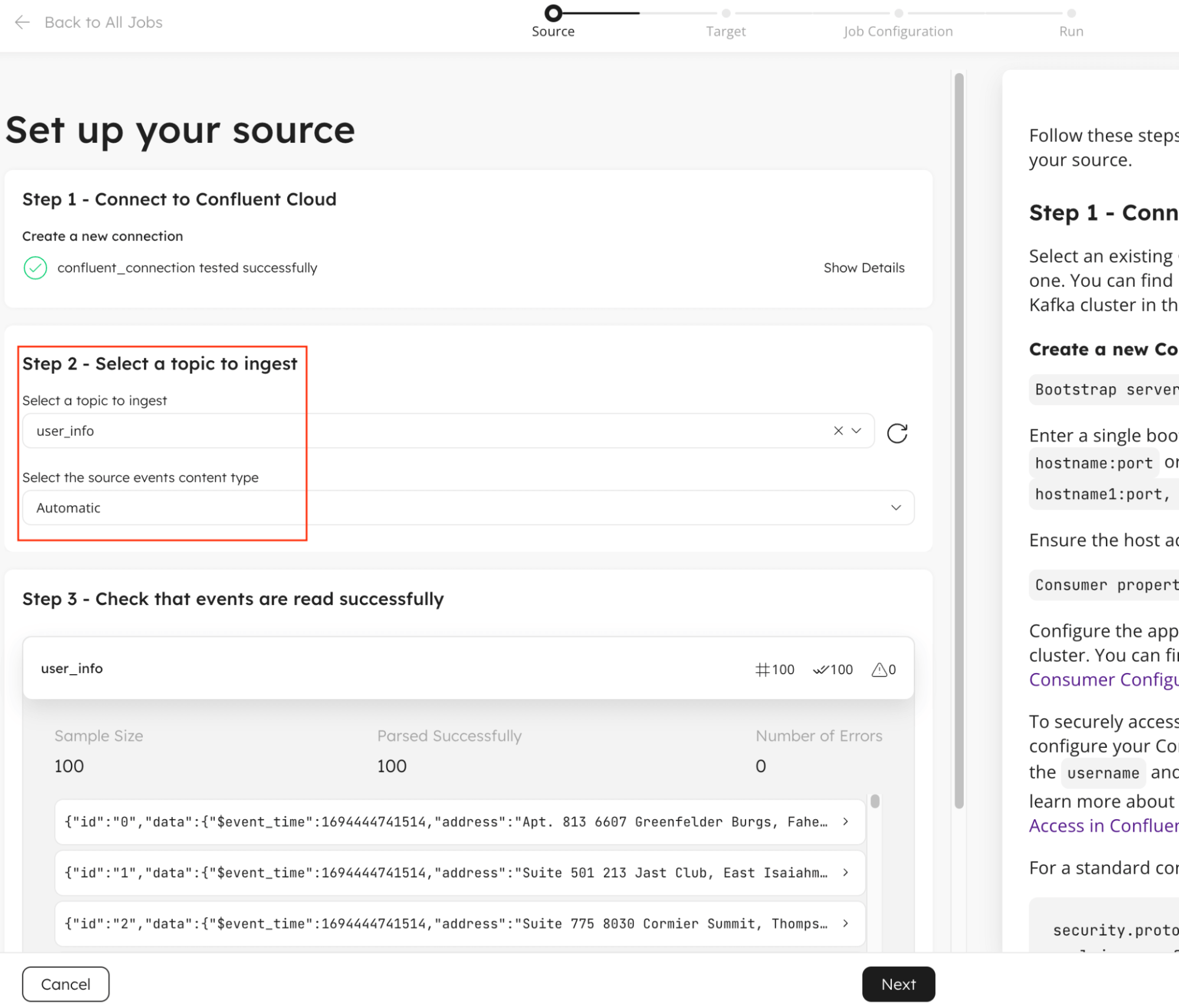Screen dimensions: 1179x1008
Task: Click the Number of Errors value 0
Action: coord(760,766)
